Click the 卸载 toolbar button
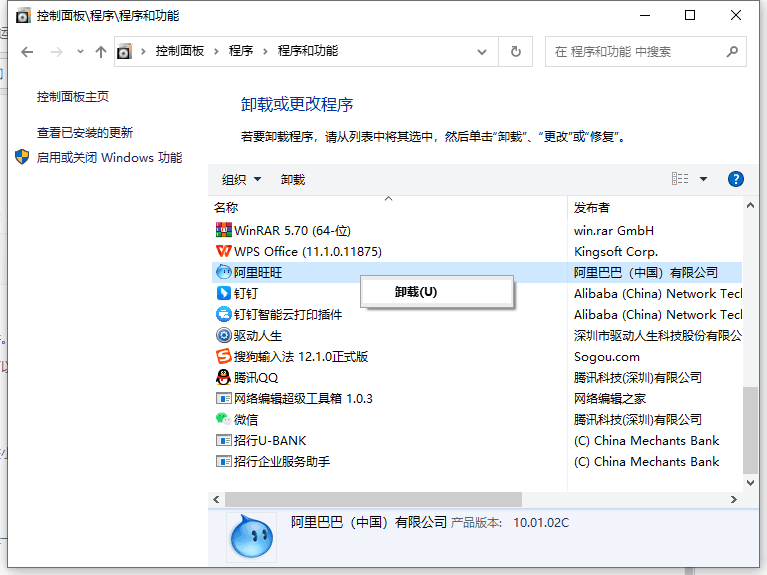 point(293,180)
